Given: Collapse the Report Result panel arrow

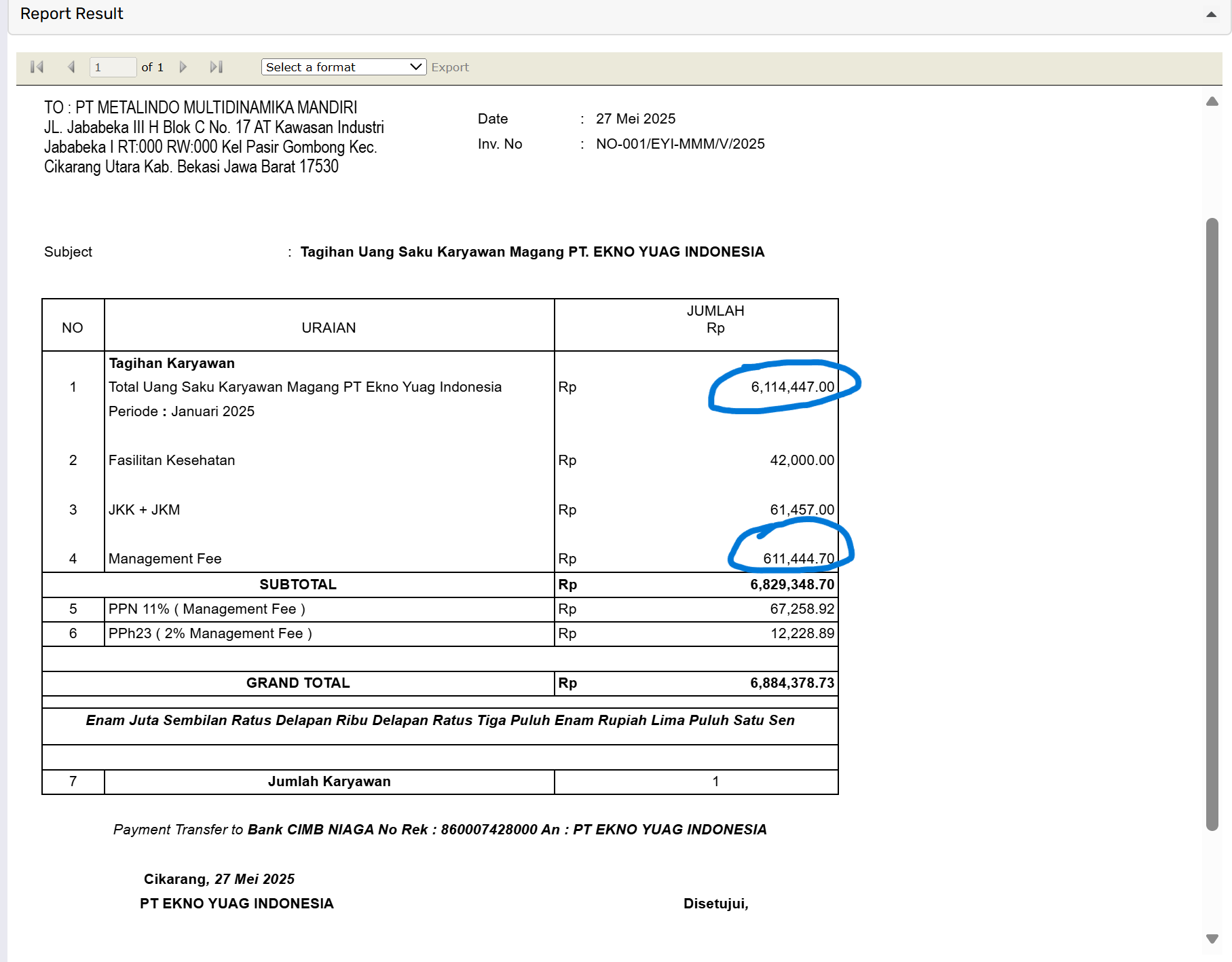Looking at the screenshot, I should click(1211, 14).
